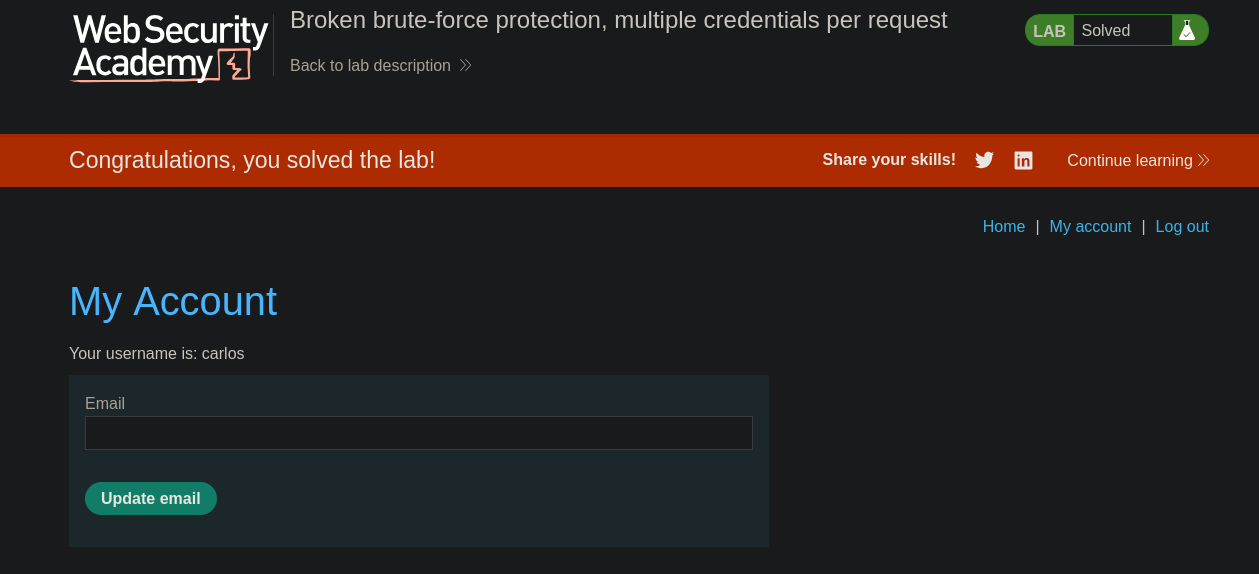Click the Solved status text
The width and height of the screenshot is (1259, 574).
point(1106,30)
